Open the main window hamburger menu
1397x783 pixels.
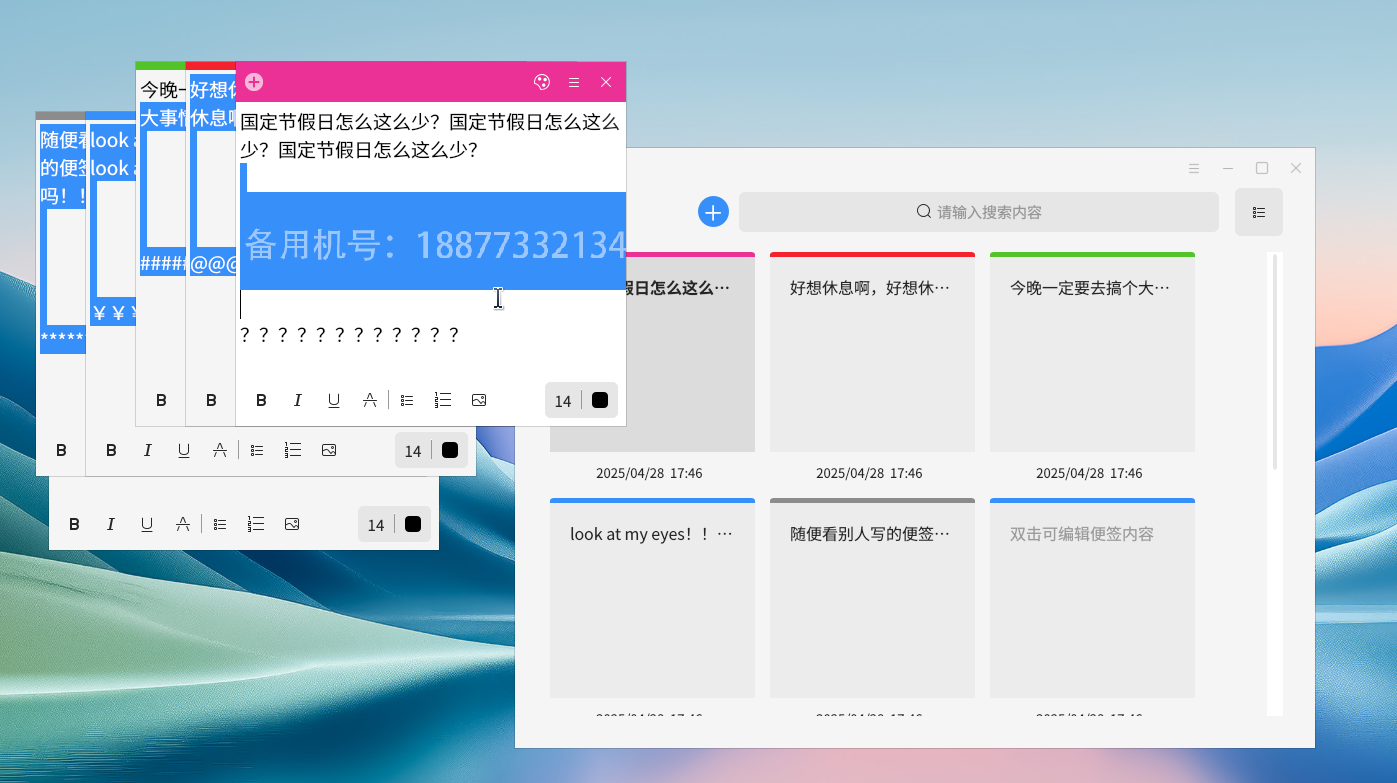pos(1194,167)
